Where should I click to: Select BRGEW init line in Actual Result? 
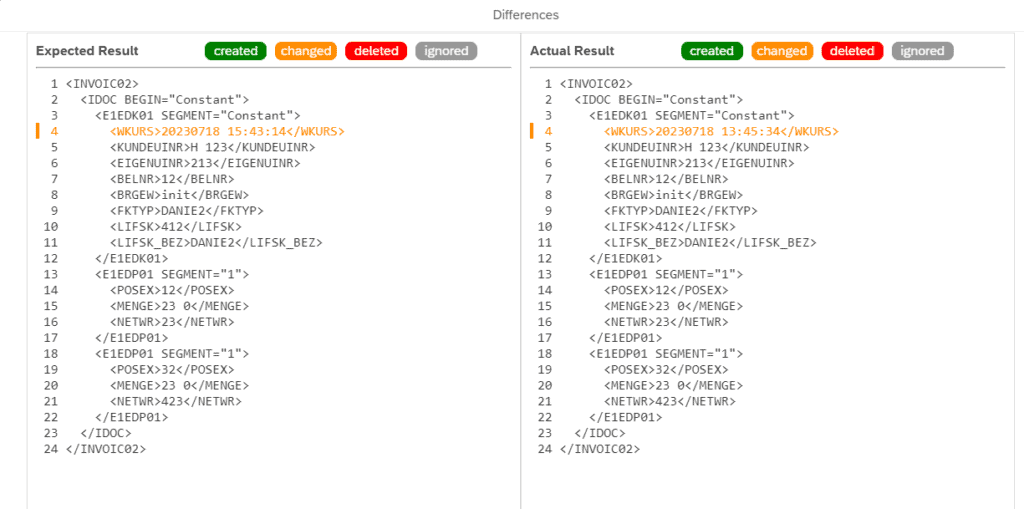[x=673, y=195]
